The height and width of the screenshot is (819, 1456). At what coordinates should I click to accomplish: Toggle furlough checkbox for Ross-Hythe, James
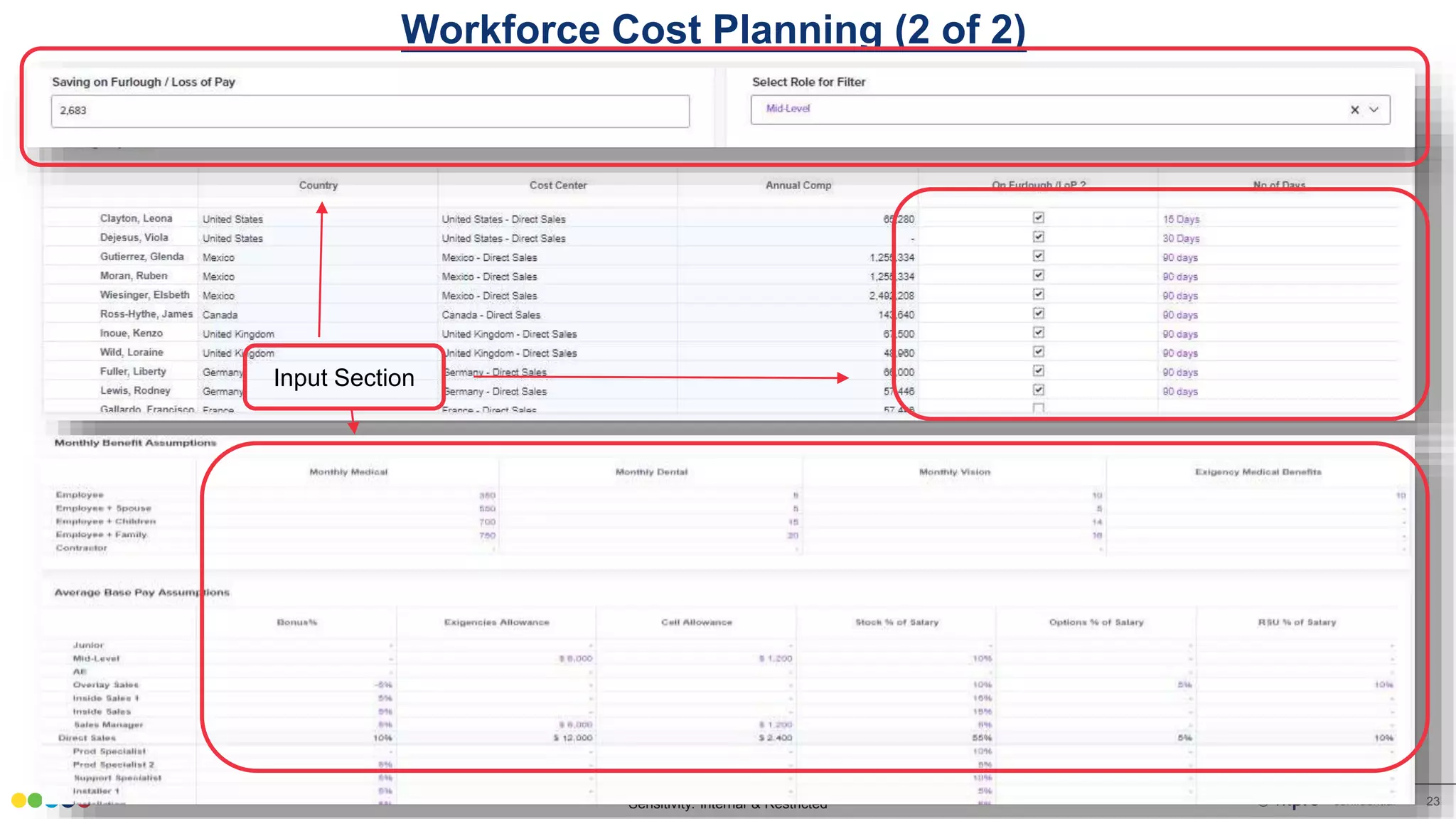[1038, 314]
